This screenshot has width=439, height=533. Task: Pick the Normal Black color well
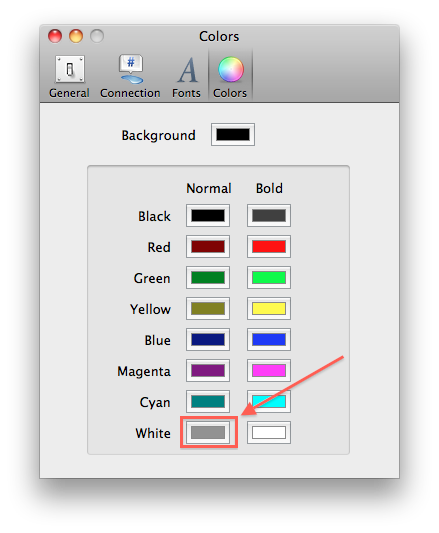pyautogui.click(x=208, y=216)
